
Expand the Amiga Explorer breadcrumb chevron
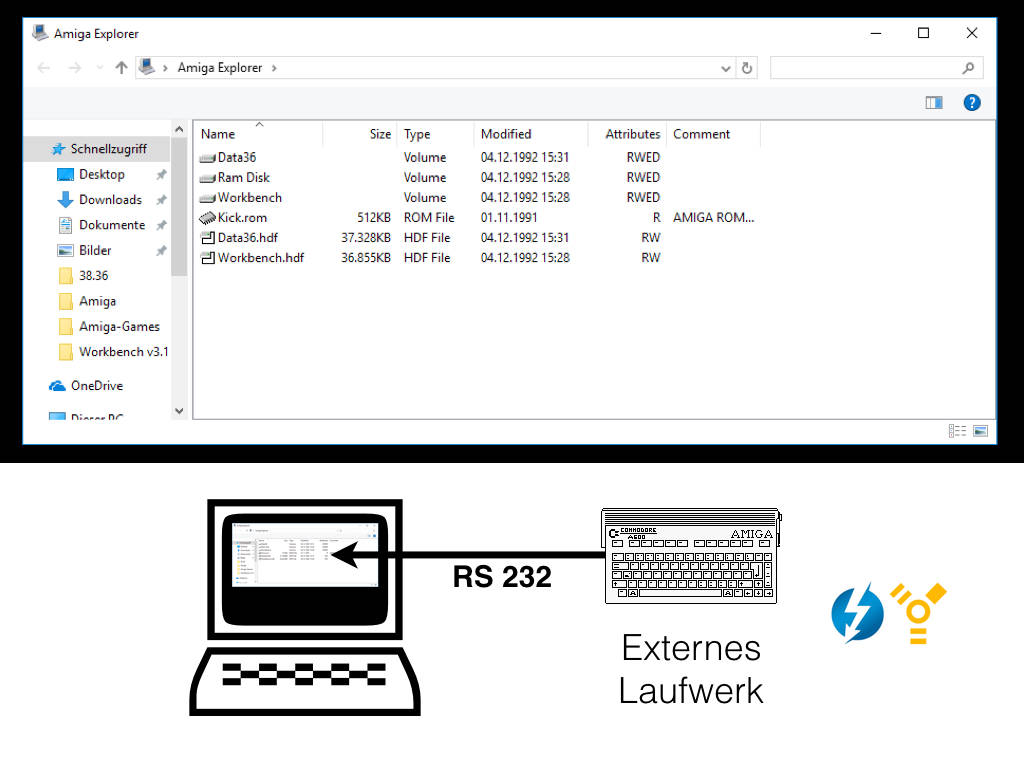pos(274,68)
